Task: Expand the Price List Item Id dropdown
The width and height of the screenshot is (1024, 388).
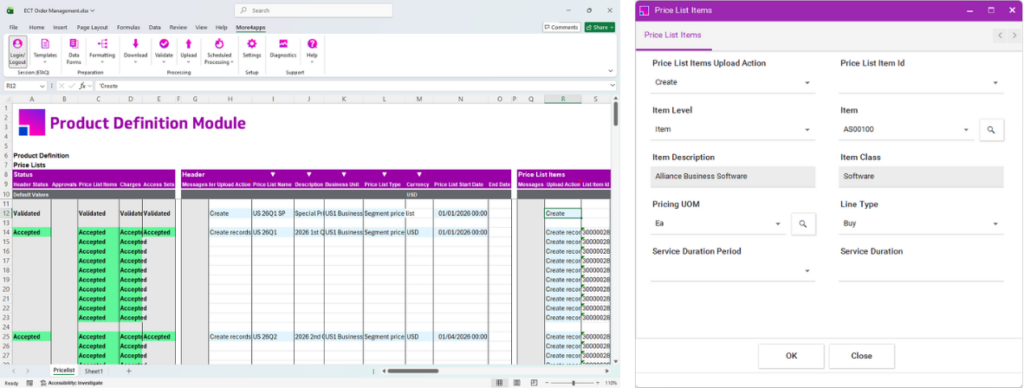Action: pyautogui.click(x=995, y=83)
